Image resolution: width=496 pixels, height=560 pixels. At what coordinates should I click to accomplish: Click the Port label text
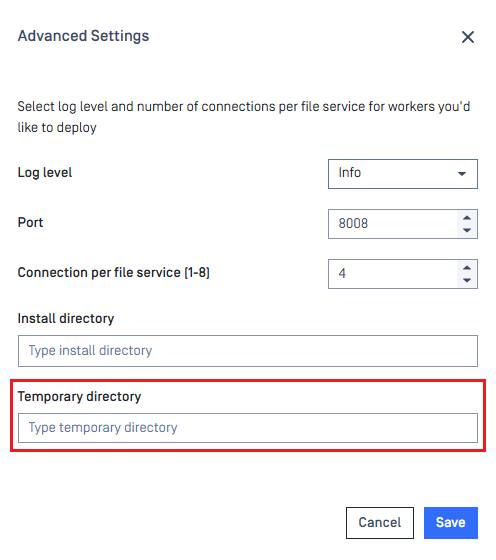(30, 222)
